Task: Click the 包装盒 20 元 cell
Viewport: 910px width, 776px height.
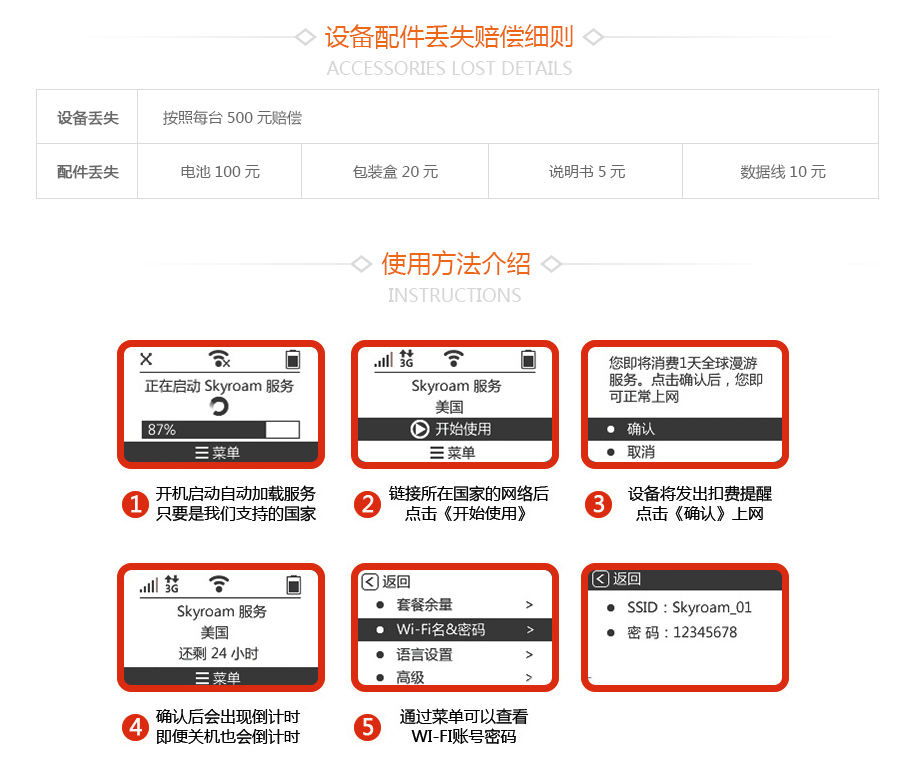Action: tap(395, 172)
